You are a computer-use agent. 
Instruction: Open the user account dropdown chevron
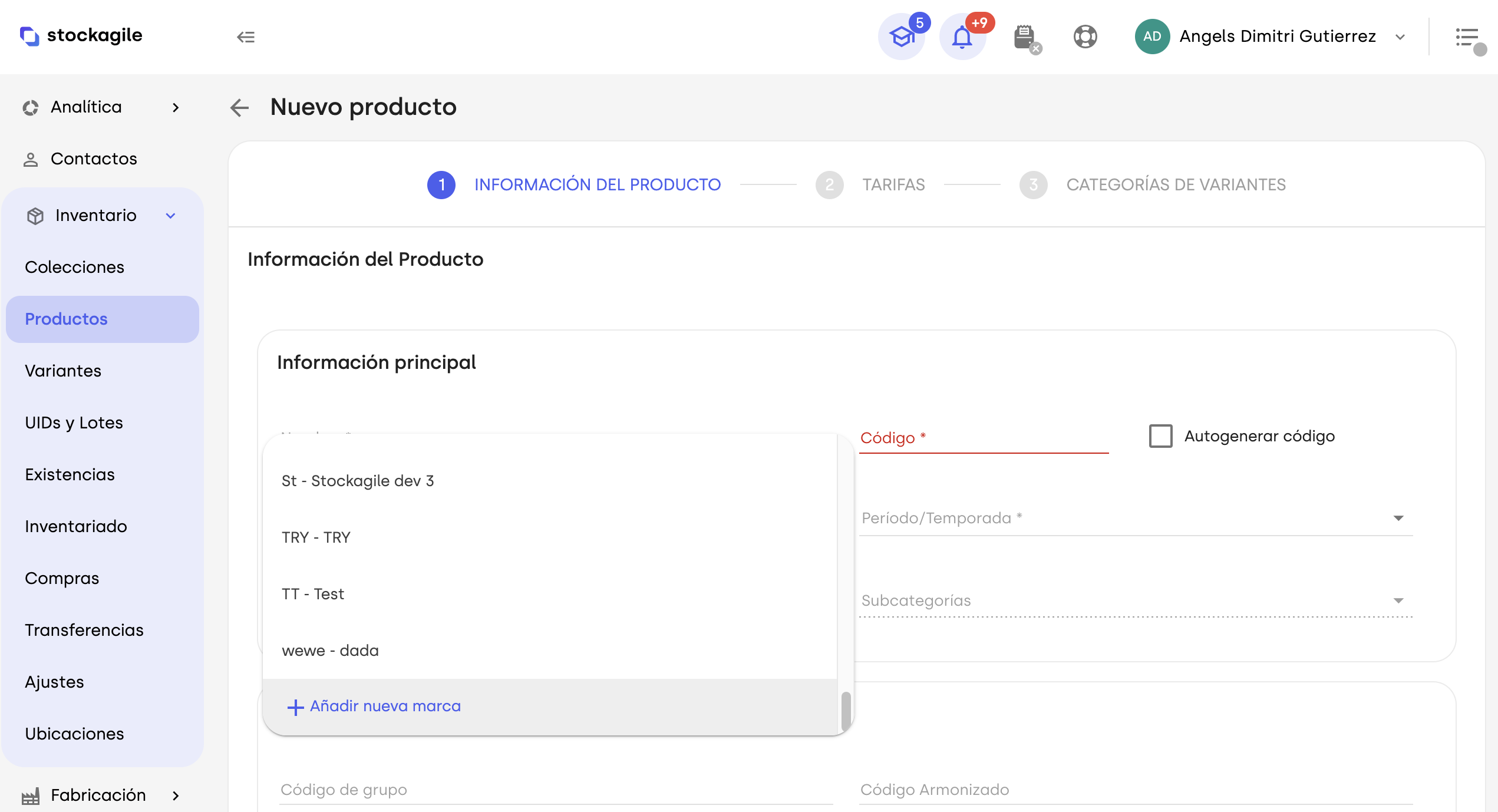(x=1400, y=37)
